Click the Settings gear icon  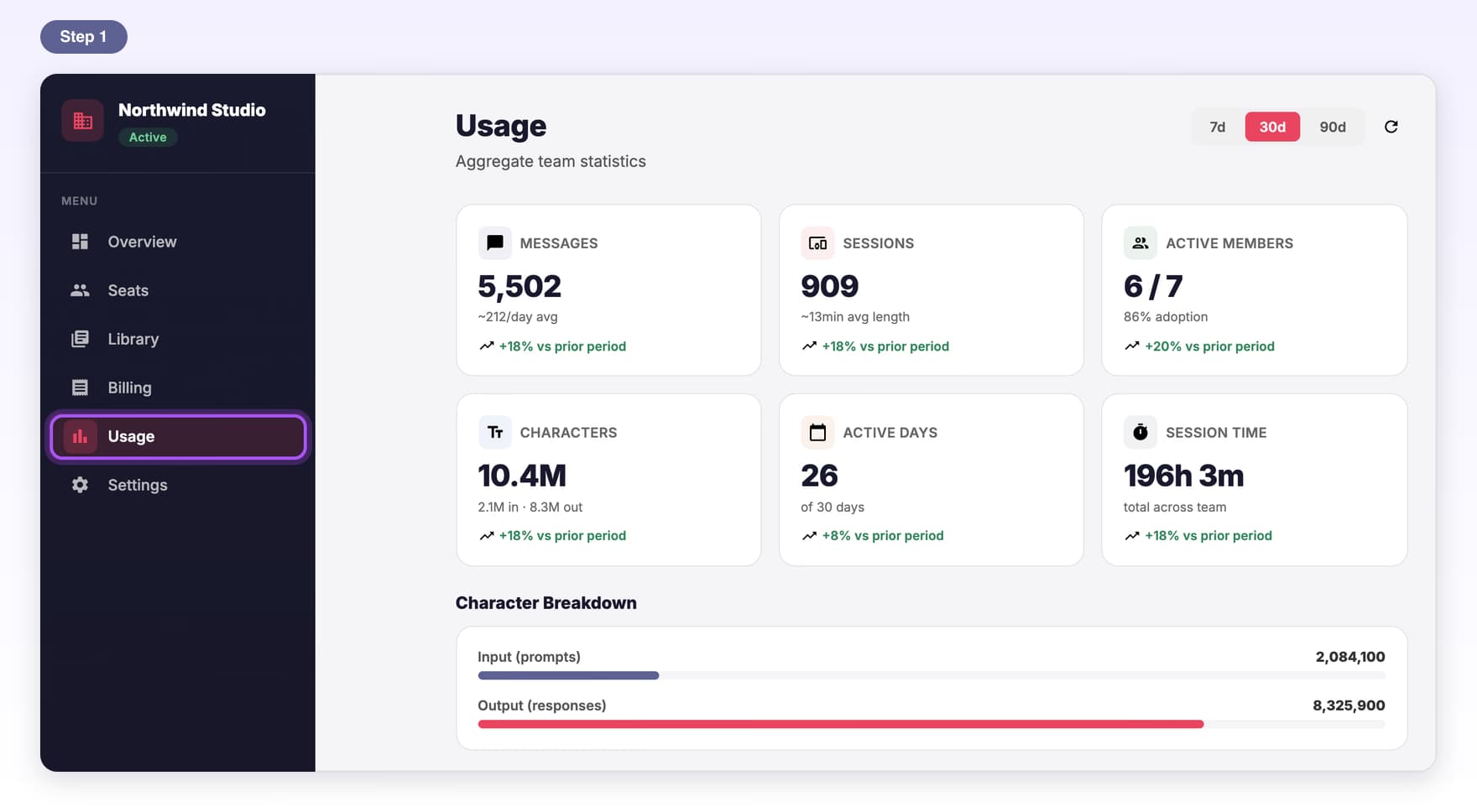[x=80, y=485]
